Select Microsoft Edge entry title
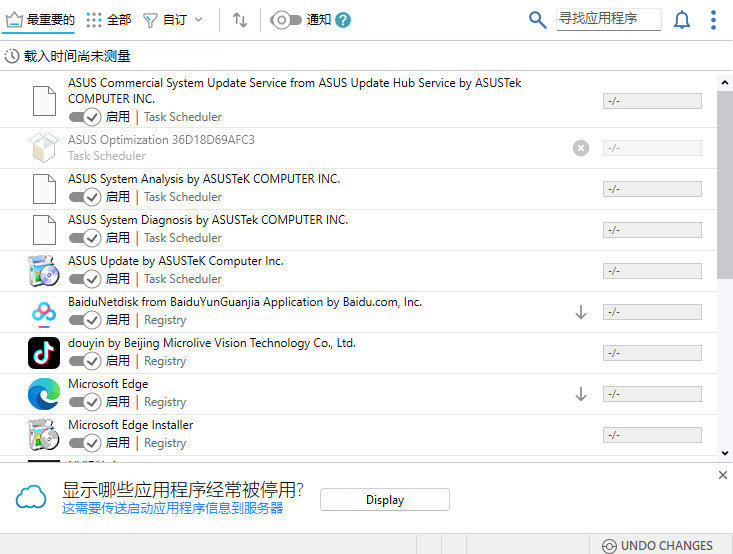This screenshot has height=554, width=733. pyautogui.click(x=108, y=384)
